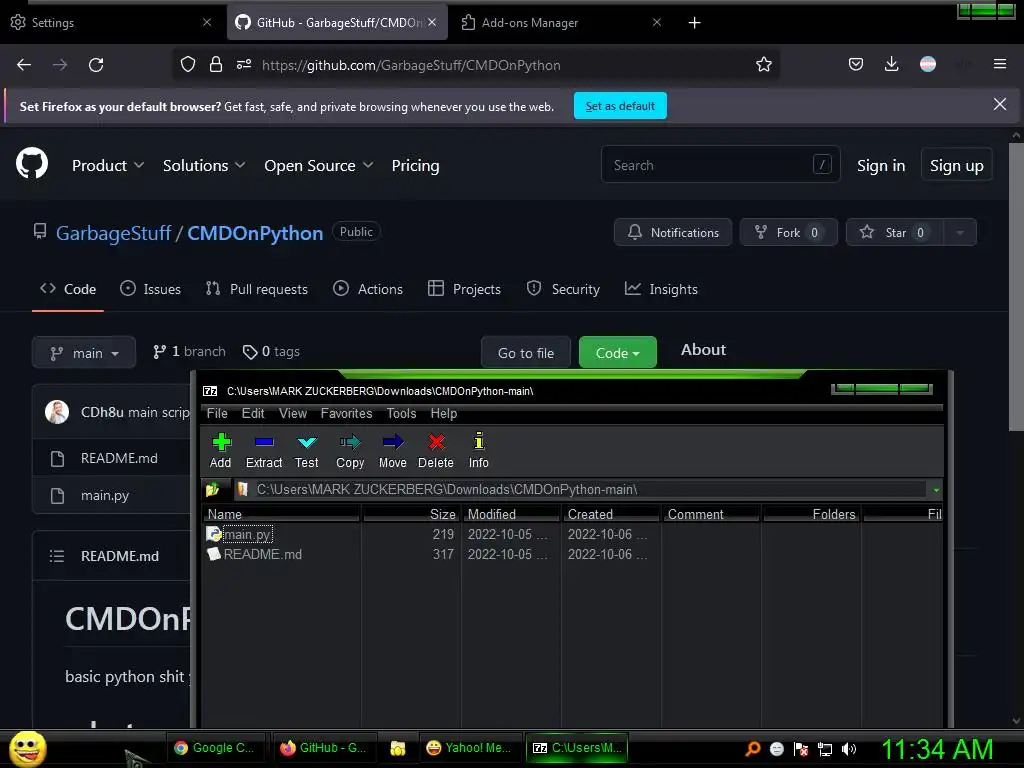Fork the CMDOnPython repository
Viewport: 1024px width, 768px height.
(788, 232)
